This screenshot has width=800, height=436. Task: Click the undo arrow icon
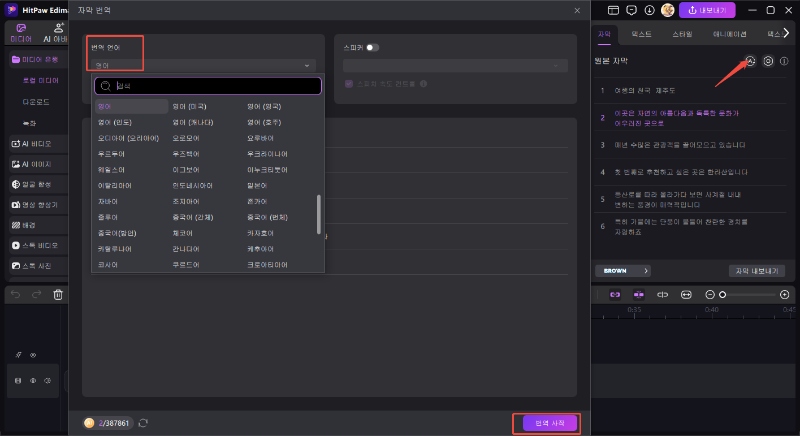point(16,295)
